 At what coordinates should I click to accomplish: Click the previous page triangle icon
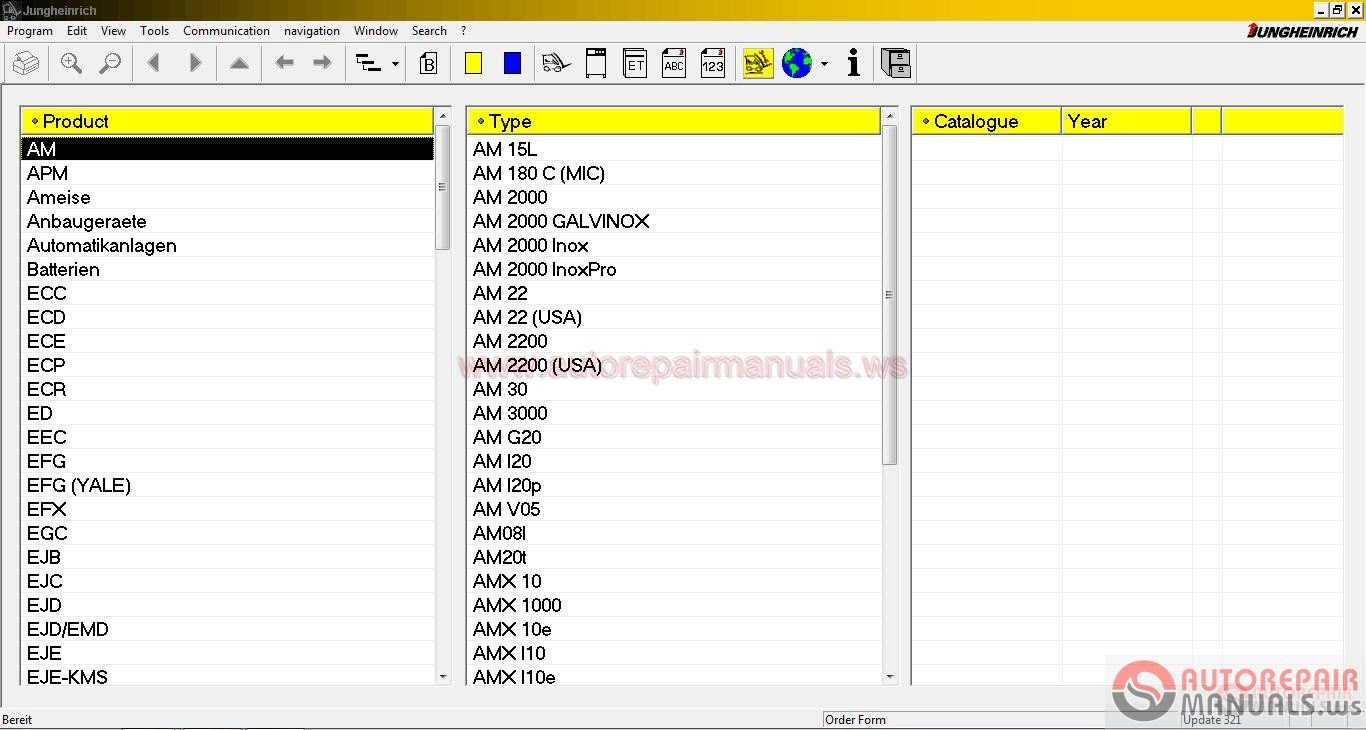pyautogui.click(x=154, y=64)
